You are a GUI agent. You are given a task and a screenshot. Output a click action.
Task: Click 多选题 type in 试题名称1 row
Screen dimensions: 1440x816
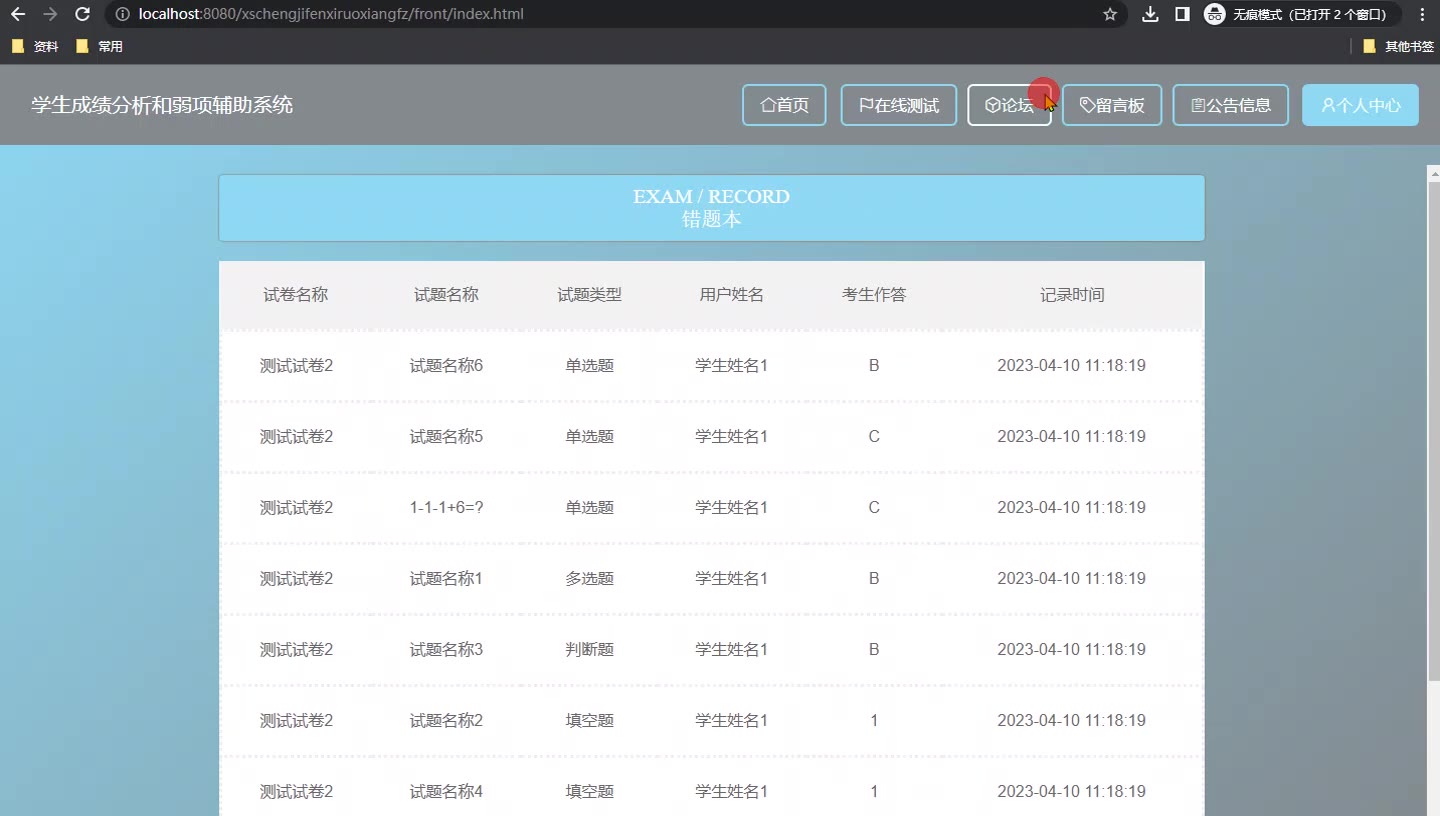point(589,579)
